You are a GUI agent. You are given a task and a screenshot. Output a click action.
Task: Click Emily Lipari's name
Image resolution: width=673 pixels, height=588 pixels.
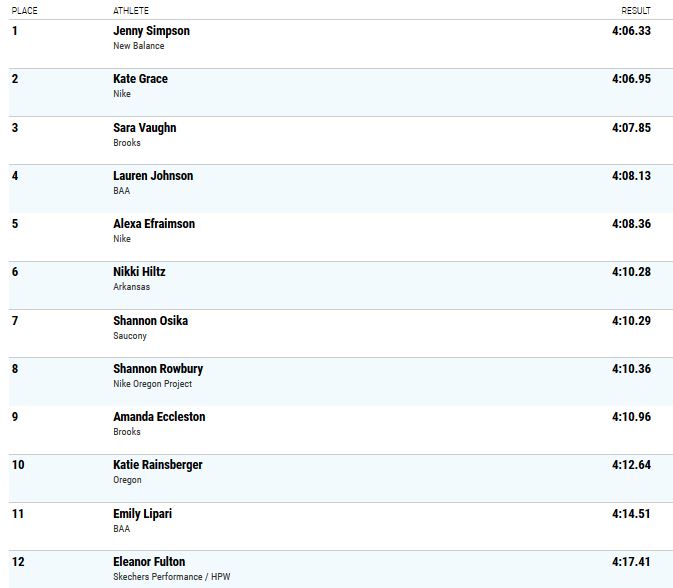(142, 514)
